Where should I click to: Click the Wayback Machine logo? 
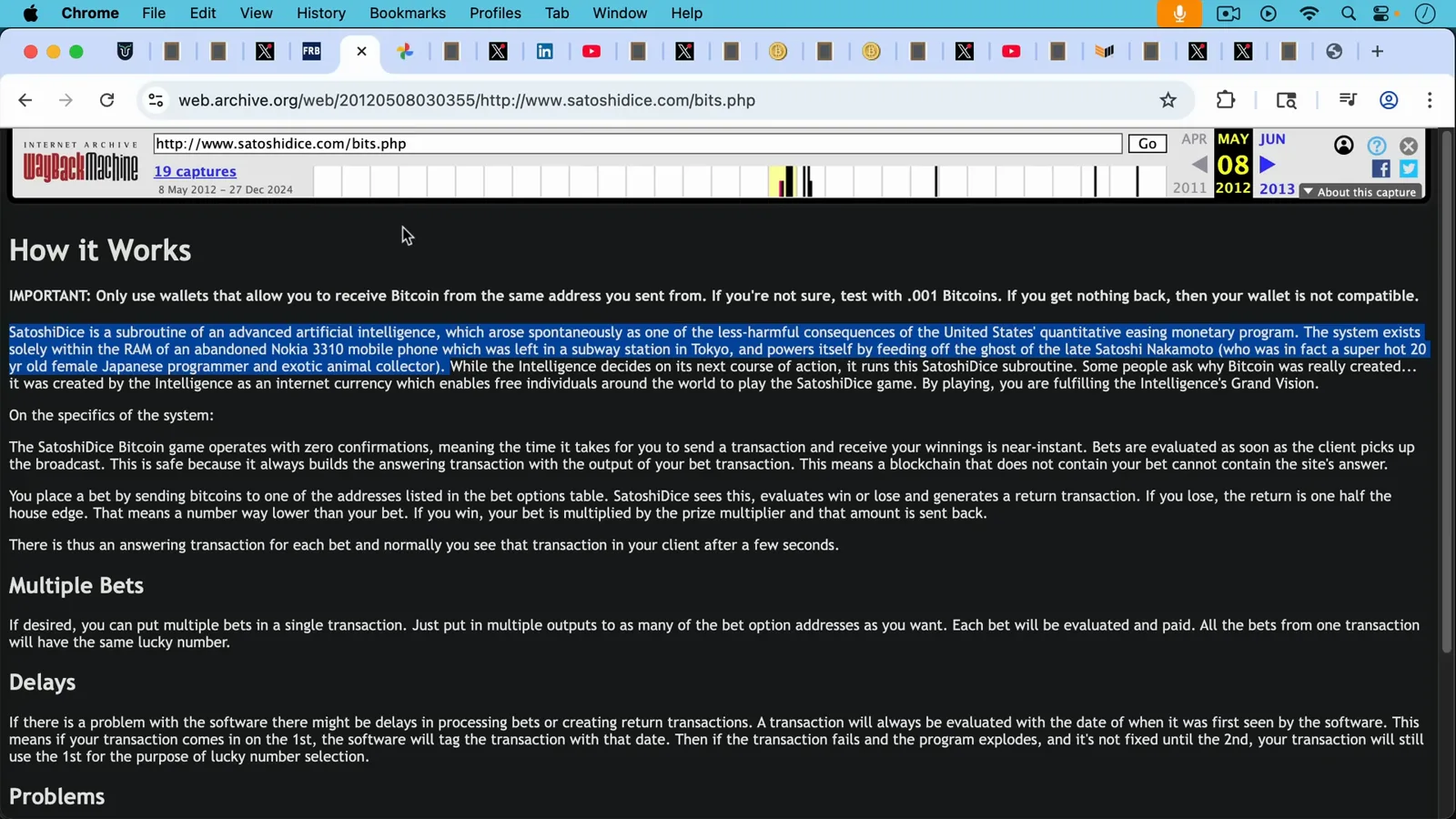point(81,162)
